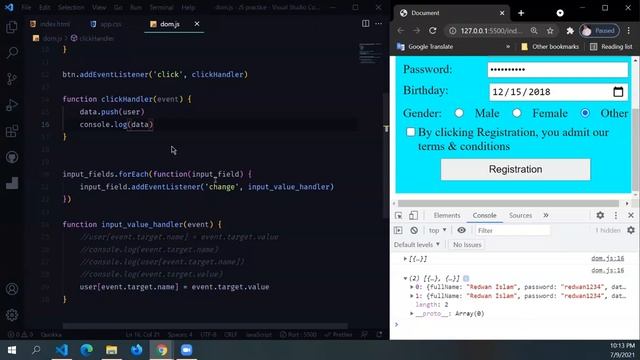Click the address bar URL
Viewport: 640px width, 360px height.
pyautogui.click(x=491, y=31)
